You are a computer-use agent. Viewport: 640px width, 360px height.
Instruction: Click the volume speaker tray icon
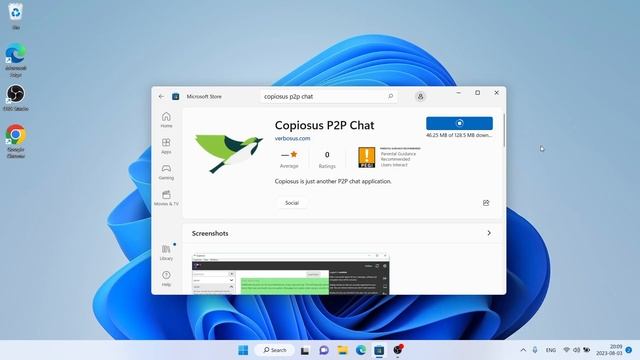pyautogui.click(x=576, y=350)
